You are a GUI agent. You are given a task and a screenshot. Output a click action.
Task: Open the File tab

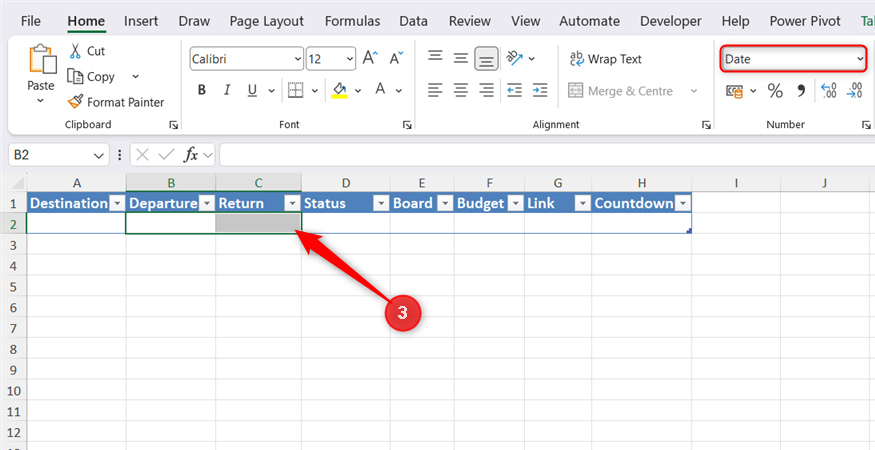coord(30,21)
